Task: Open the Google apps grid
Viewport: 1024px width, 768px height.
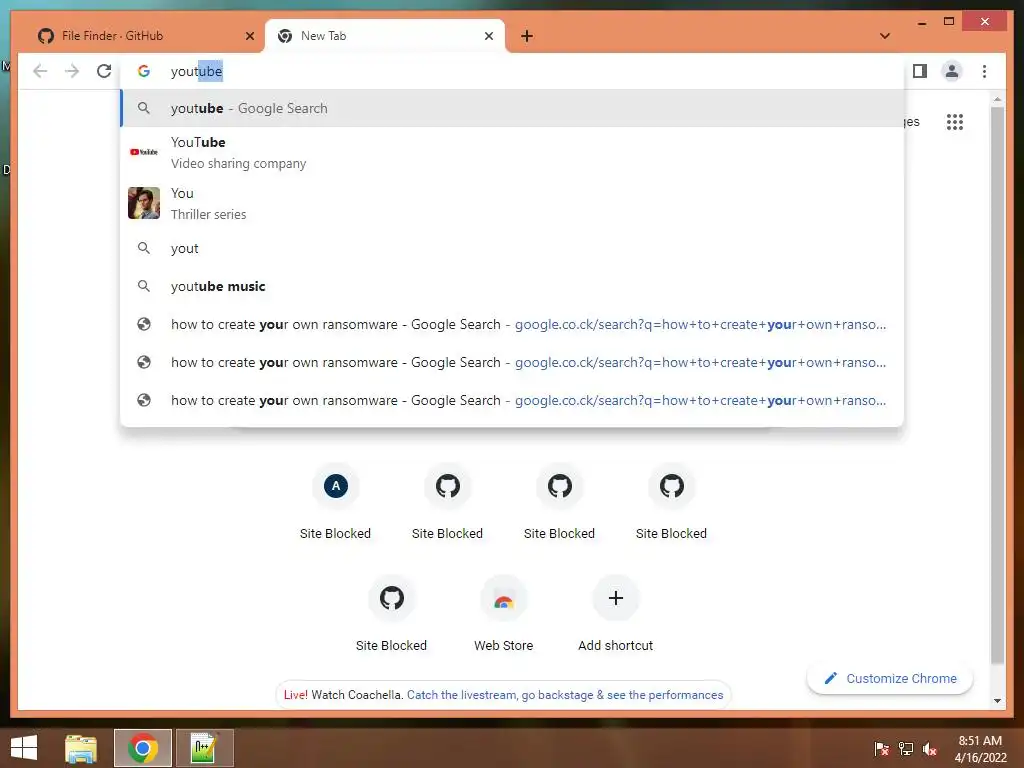Action: [955, 122]
